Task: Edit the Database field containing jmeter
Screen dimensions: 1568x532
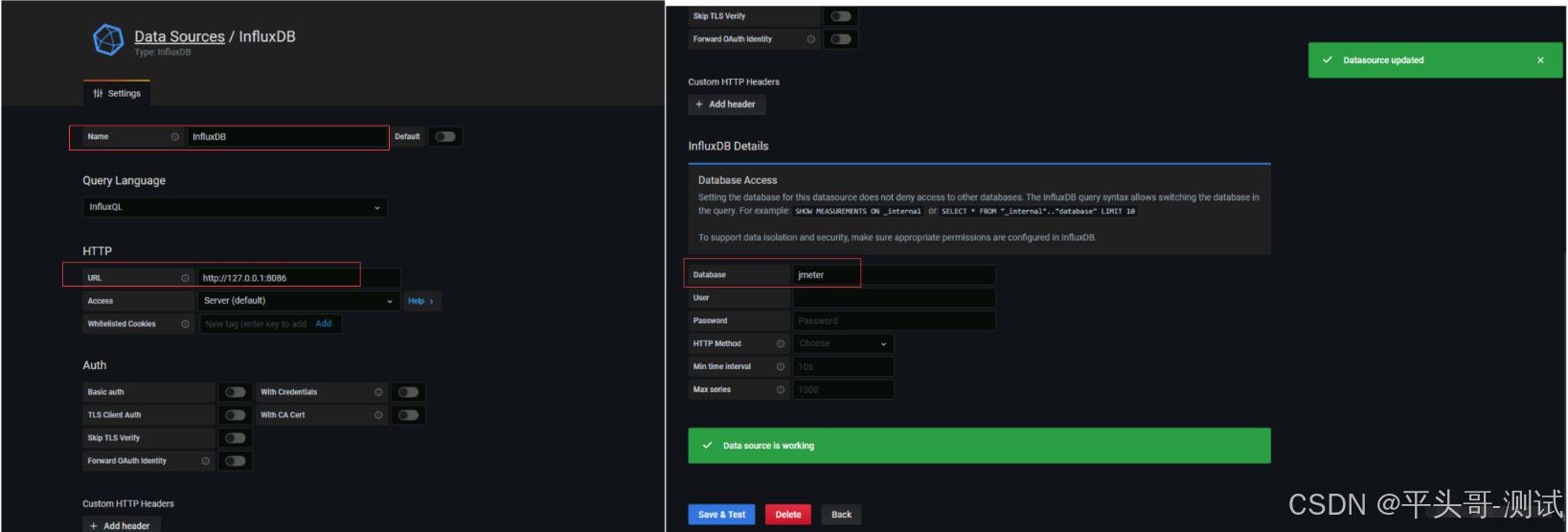Action: point(894,275)
